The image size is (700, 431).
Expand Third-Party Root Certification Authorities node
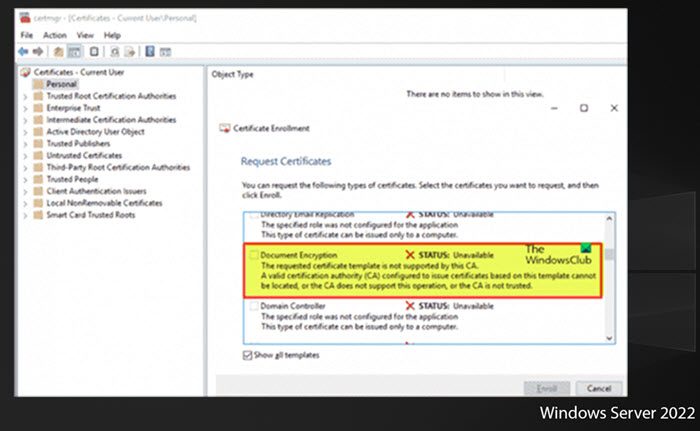[25, 168]
